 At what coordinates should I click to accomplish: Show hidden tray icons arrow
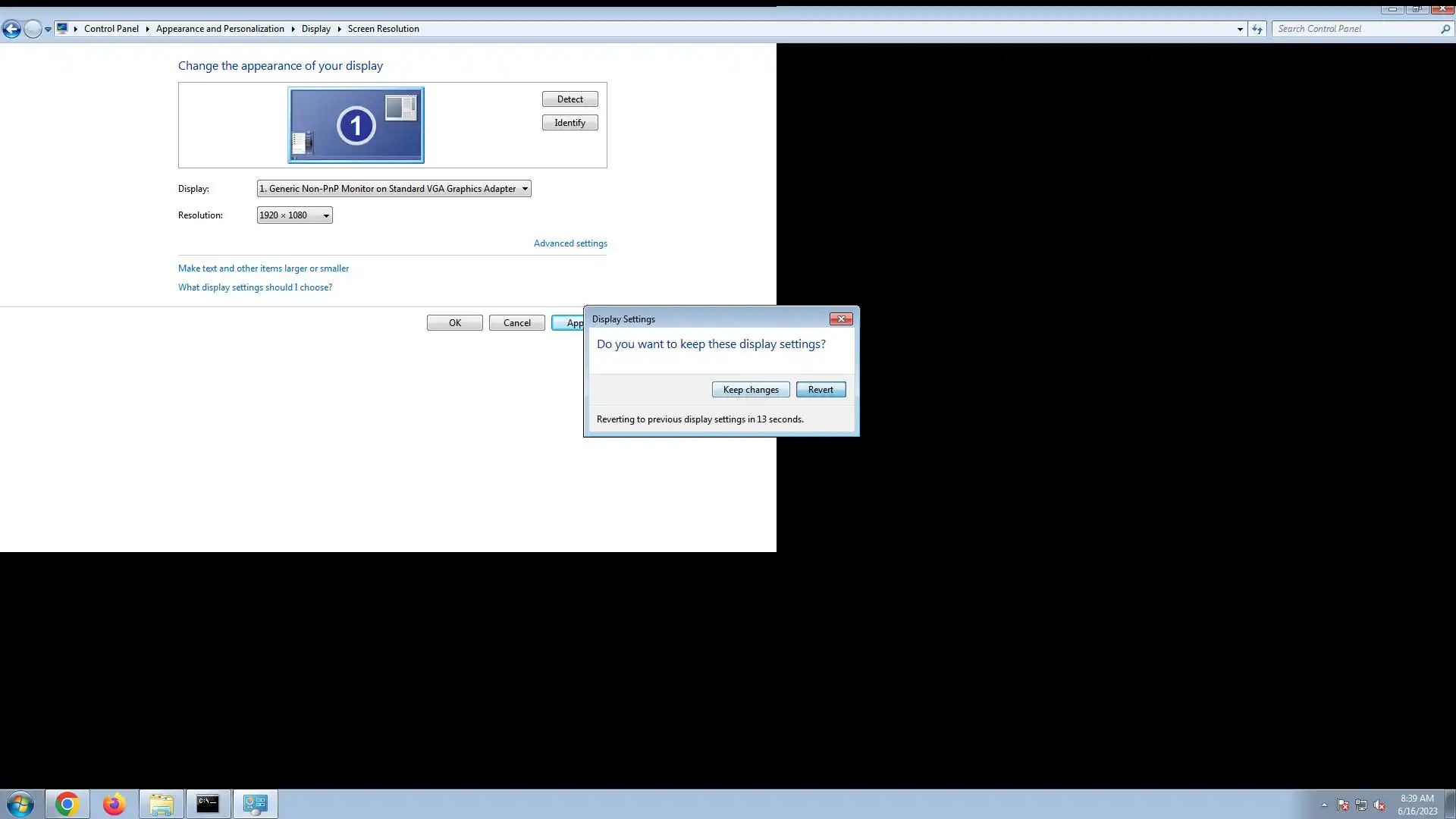click(x=1324, y=805)
